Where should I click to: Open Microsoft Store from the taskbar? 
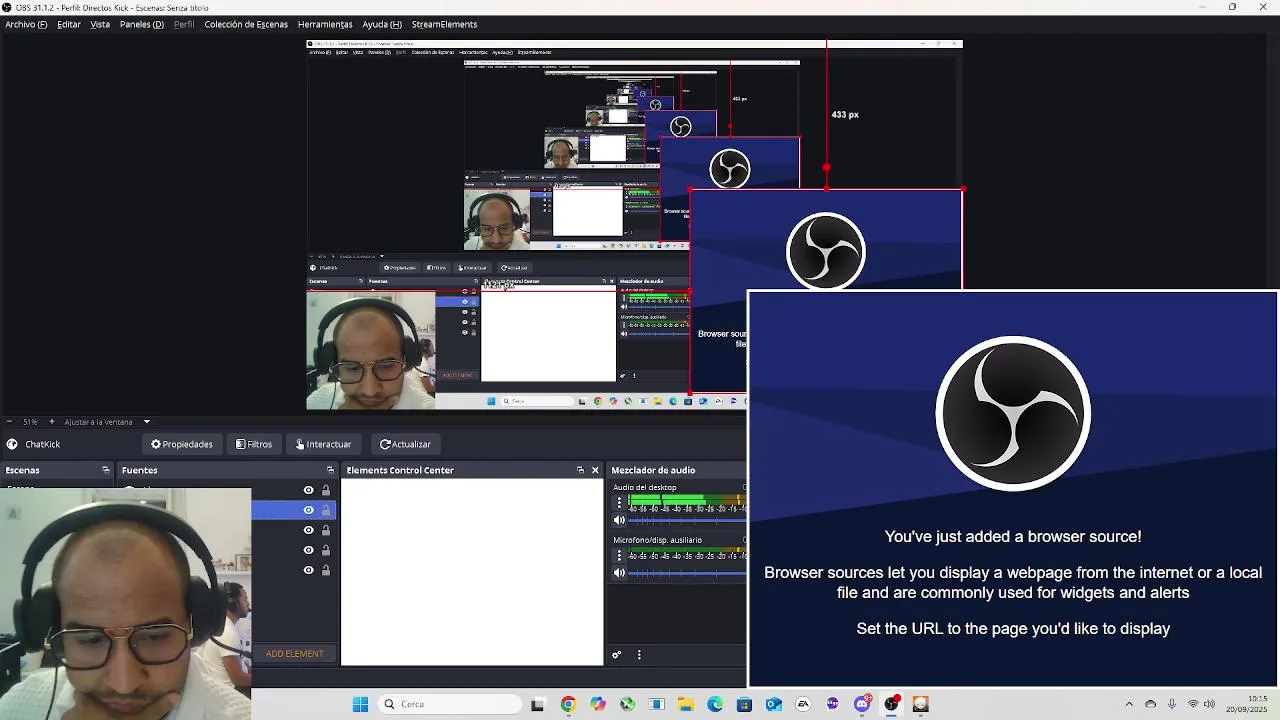click(x=744, y=704)
